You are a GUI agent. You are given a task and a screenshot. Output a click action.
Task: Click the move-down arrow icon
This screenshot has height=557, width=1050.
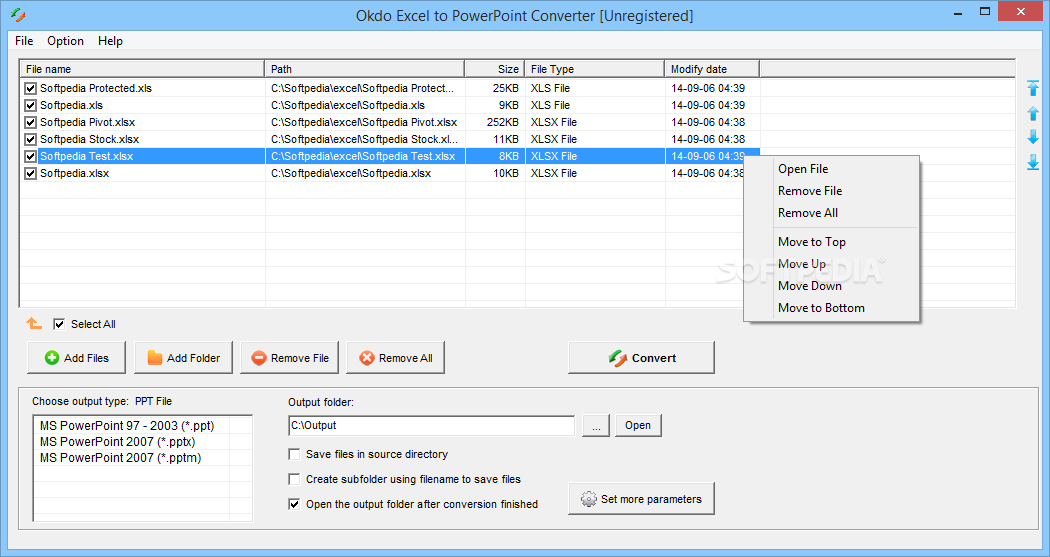1033,137
